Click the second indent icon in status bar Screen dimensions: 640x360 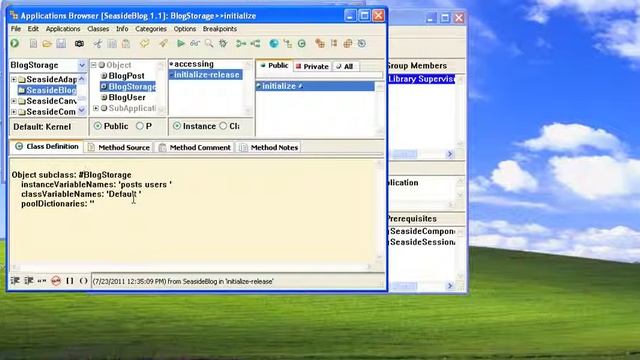[29, 281]
